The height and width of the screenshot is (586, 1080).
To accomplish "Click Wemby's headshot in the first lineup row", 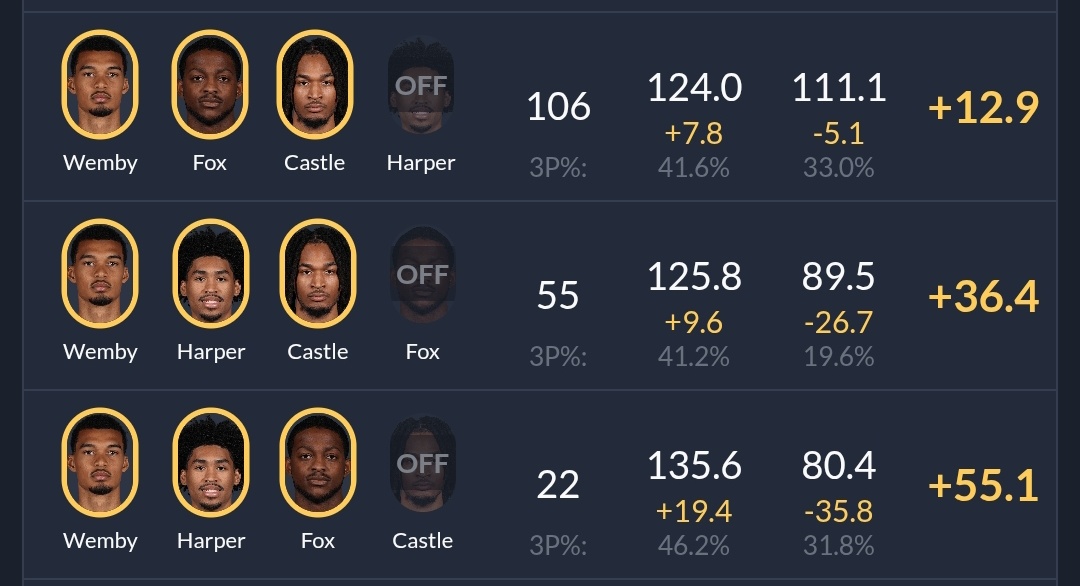I will tap(100, 85).
